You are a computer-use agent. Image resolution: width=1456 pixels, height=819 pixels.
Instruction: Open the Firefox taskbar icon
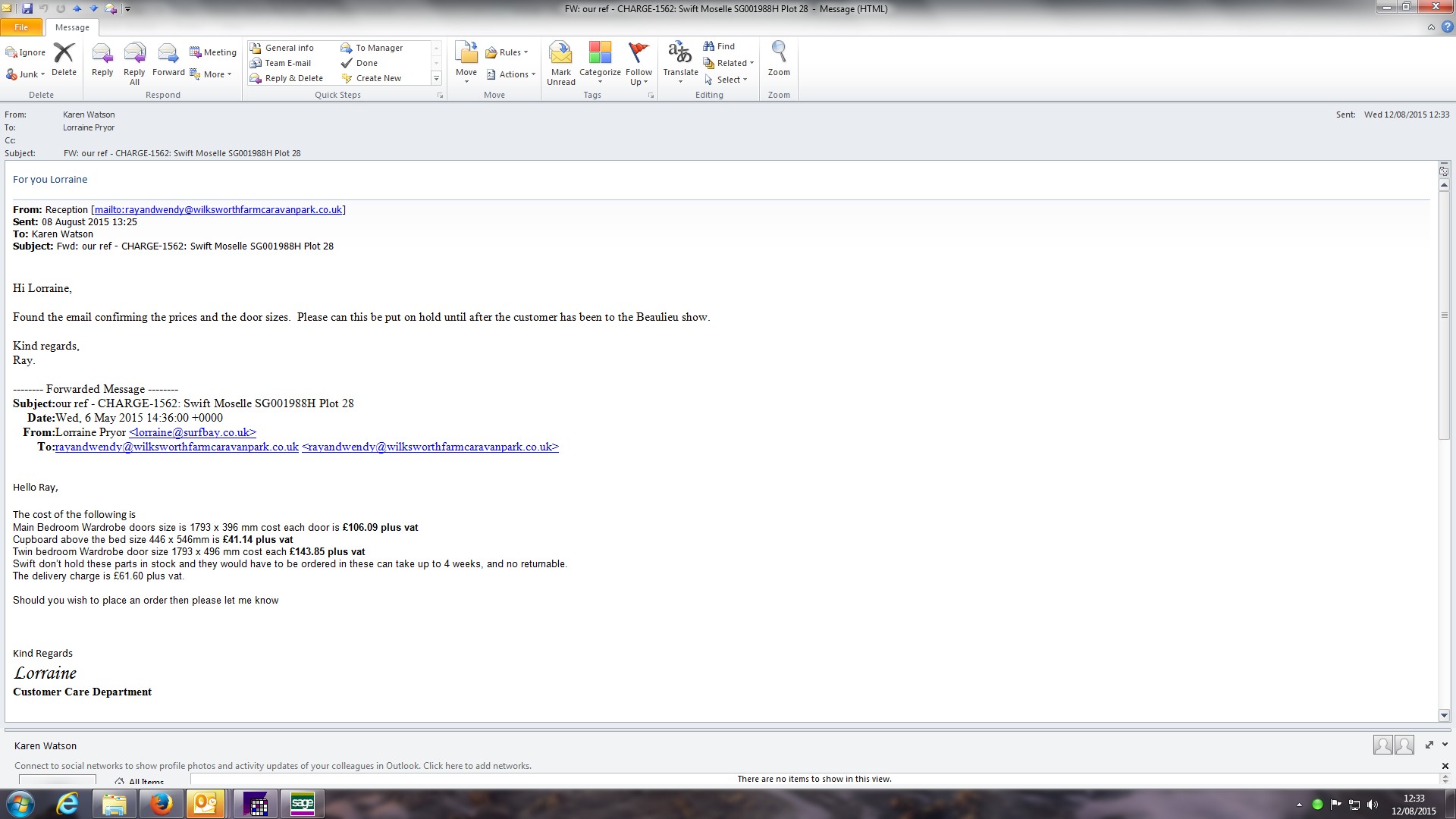[161, 804]
